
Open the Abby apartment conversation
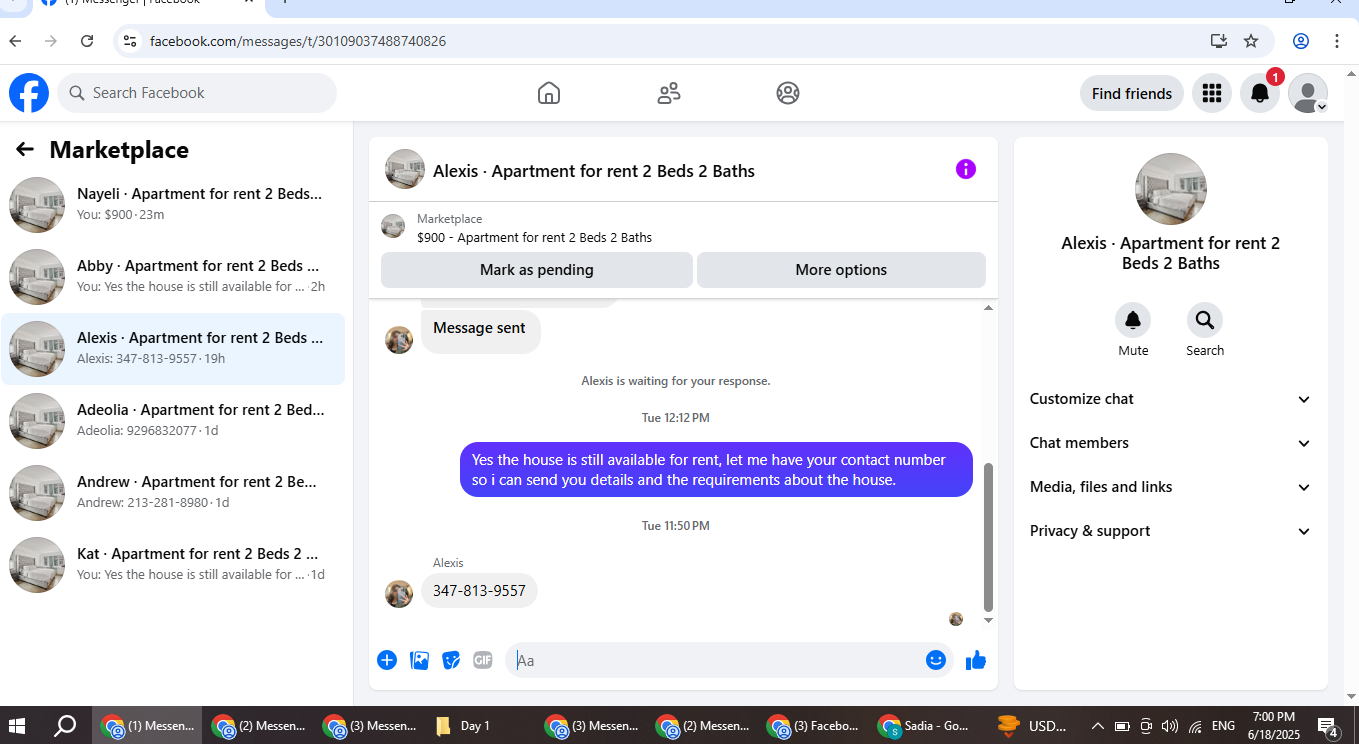pos(173,277)
